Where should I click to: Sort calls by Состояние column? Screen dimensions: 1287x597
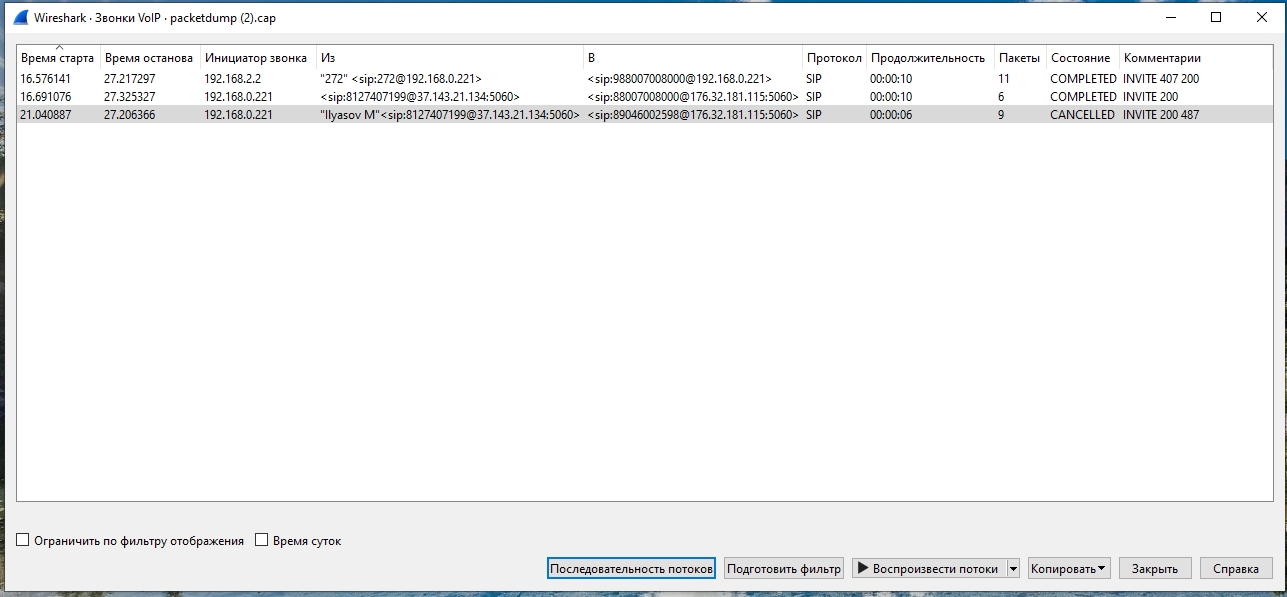coord(1080,58)
